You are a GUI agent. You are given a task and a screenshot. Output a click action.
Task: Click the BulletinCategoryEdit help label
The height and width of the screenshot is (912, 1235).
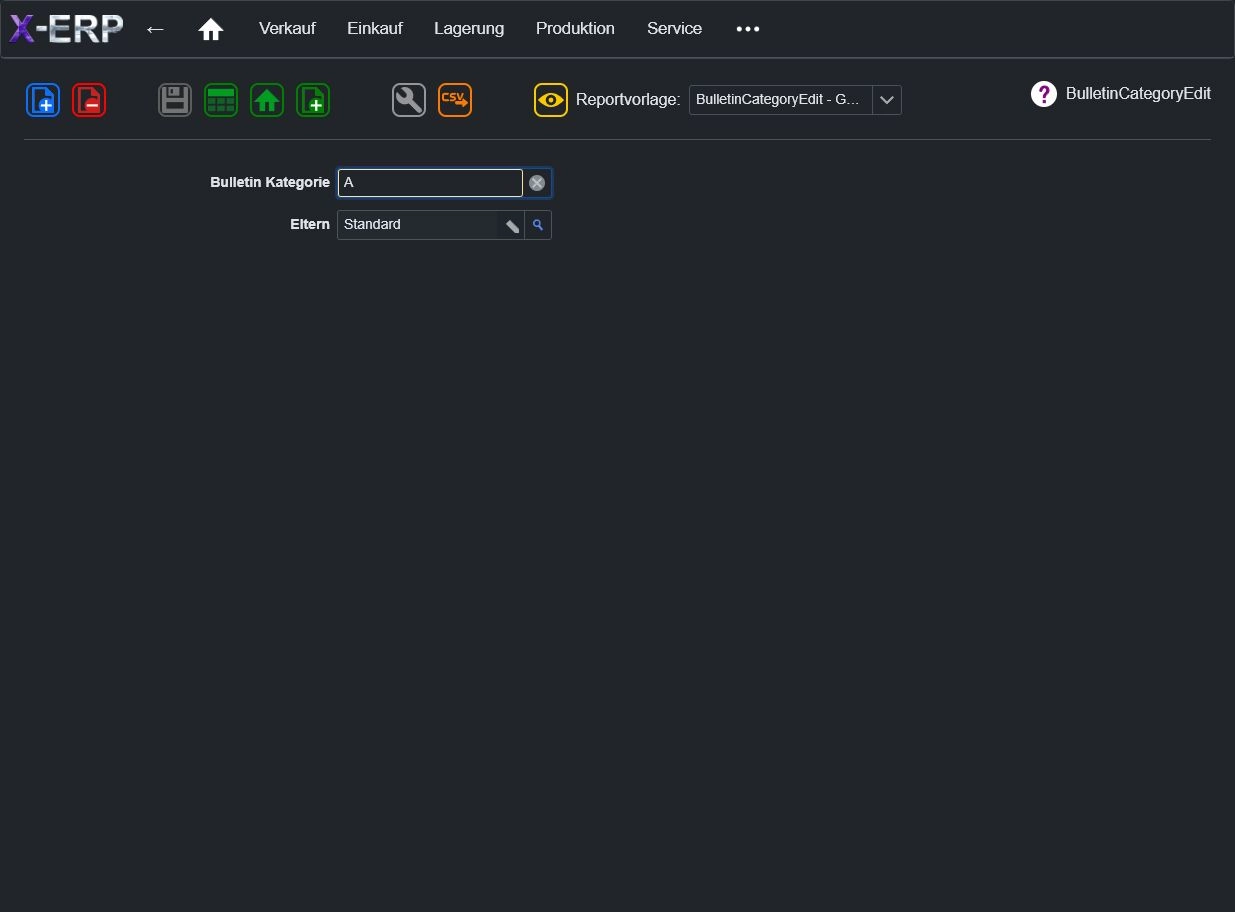(1138, 94)
